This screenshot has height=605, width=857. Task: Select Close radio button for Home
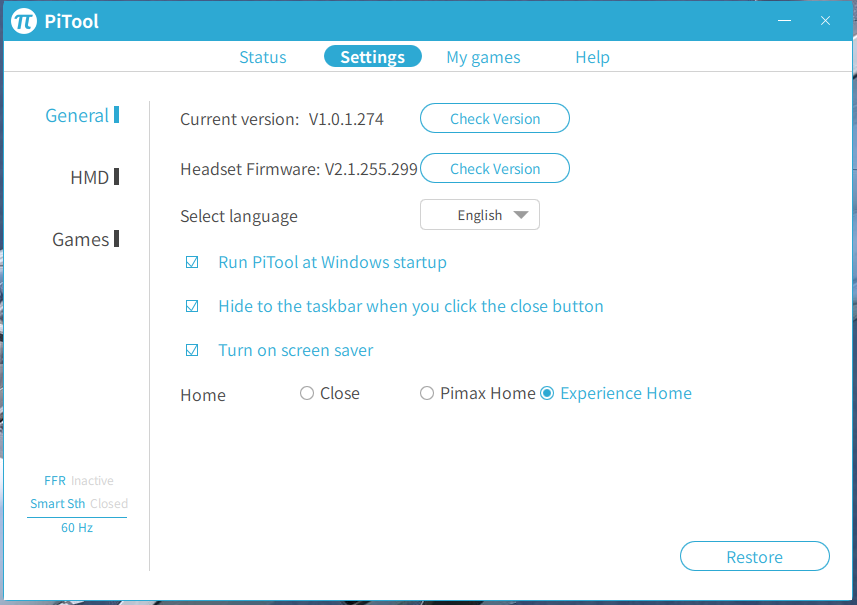pos(307,393)
